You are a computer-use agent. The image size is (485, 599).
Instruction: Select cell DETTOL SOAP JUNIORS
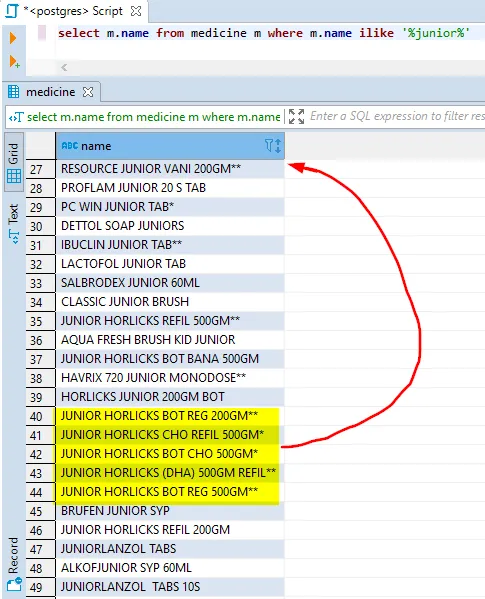170,226
